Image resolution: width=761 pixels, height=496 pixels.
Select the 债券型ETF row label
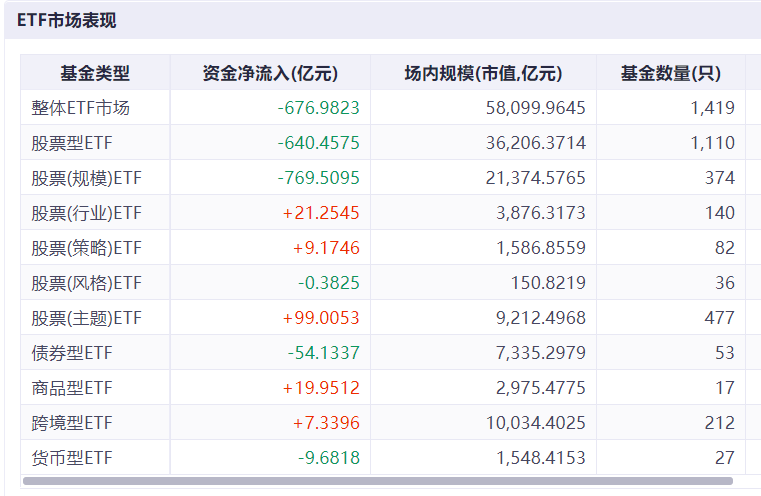72,353
